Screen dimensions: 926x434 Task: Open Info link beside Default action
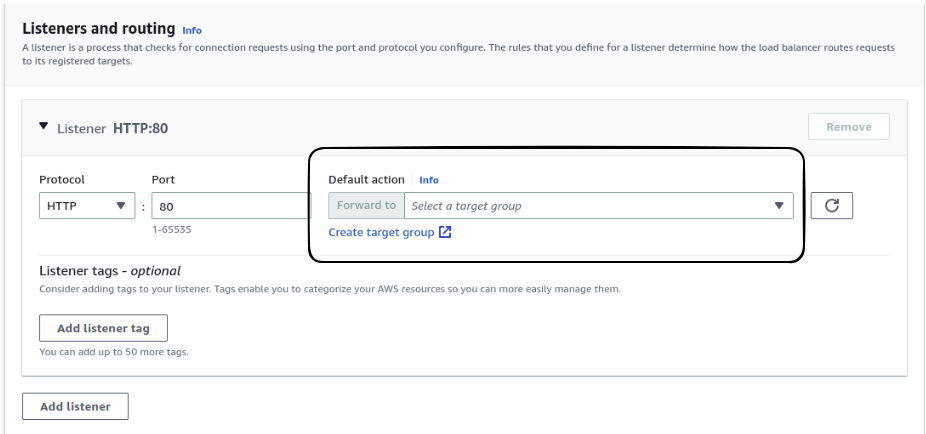(x=428, y=180)
